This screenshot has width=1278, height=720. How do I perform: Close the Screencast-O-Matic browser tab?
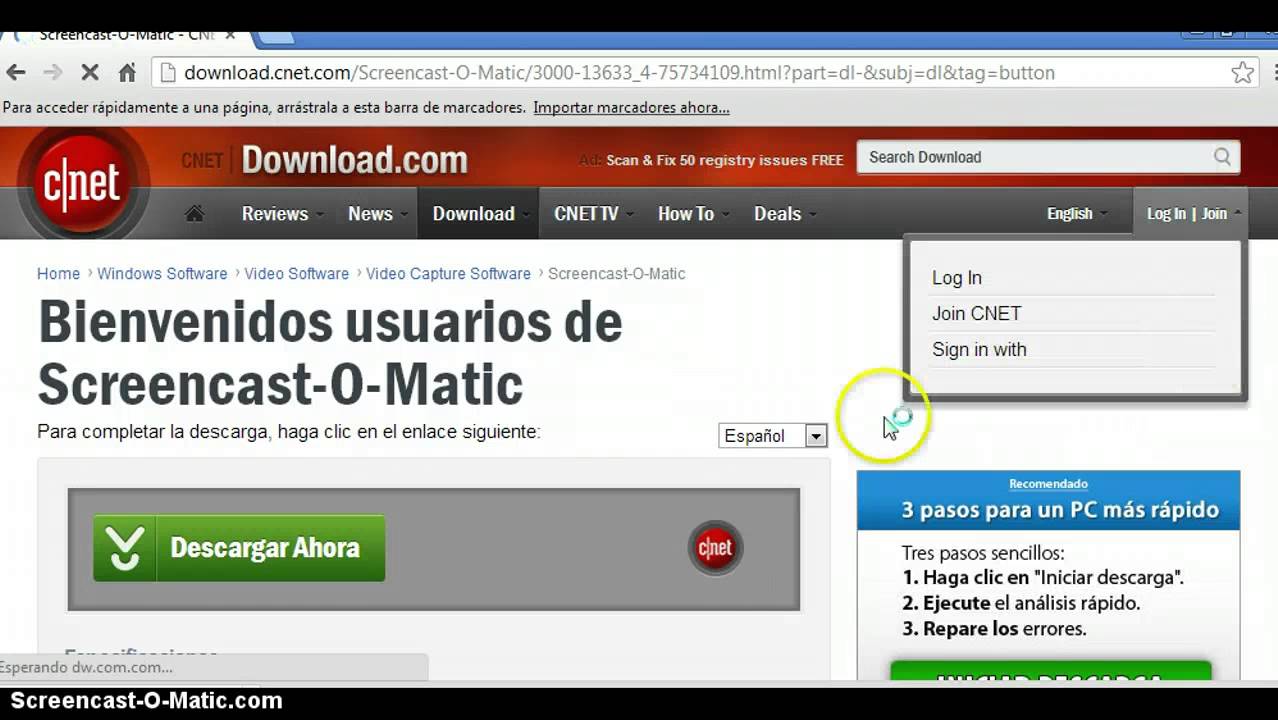[230, 35]
